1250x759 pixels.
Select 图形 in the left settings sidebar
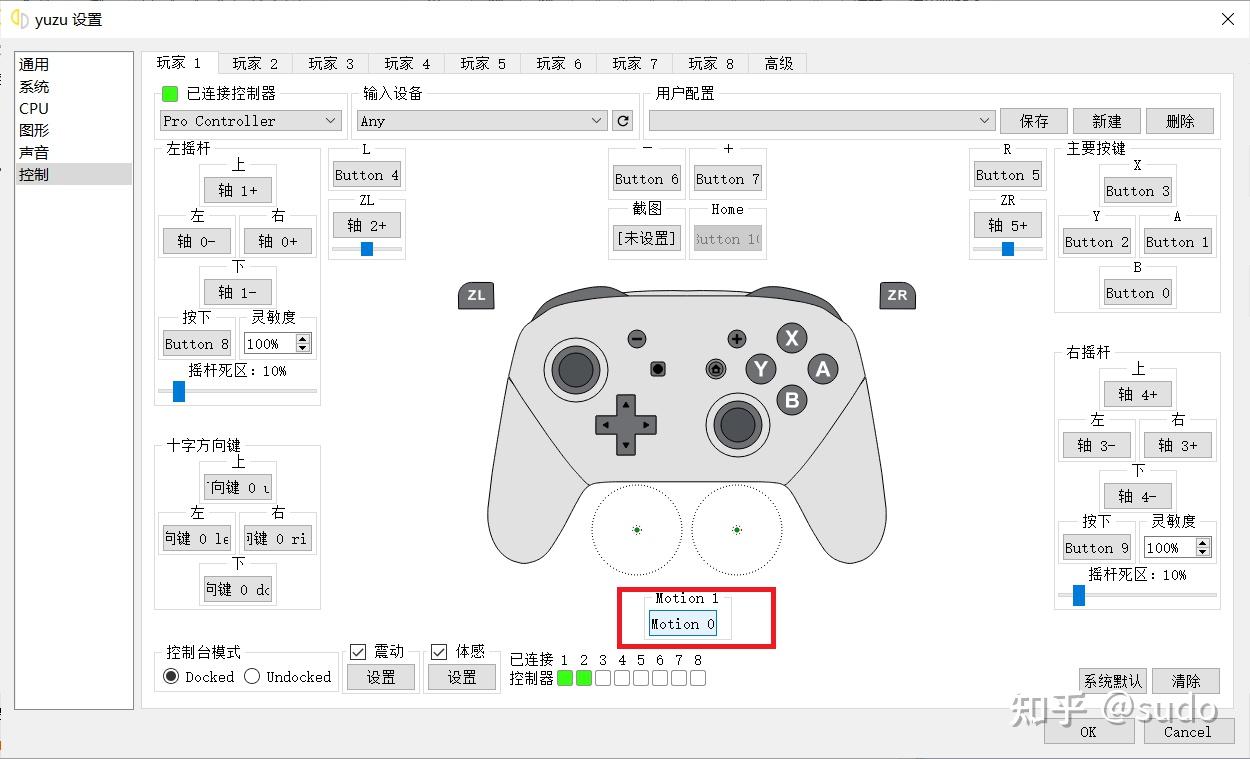pos(35,130)
